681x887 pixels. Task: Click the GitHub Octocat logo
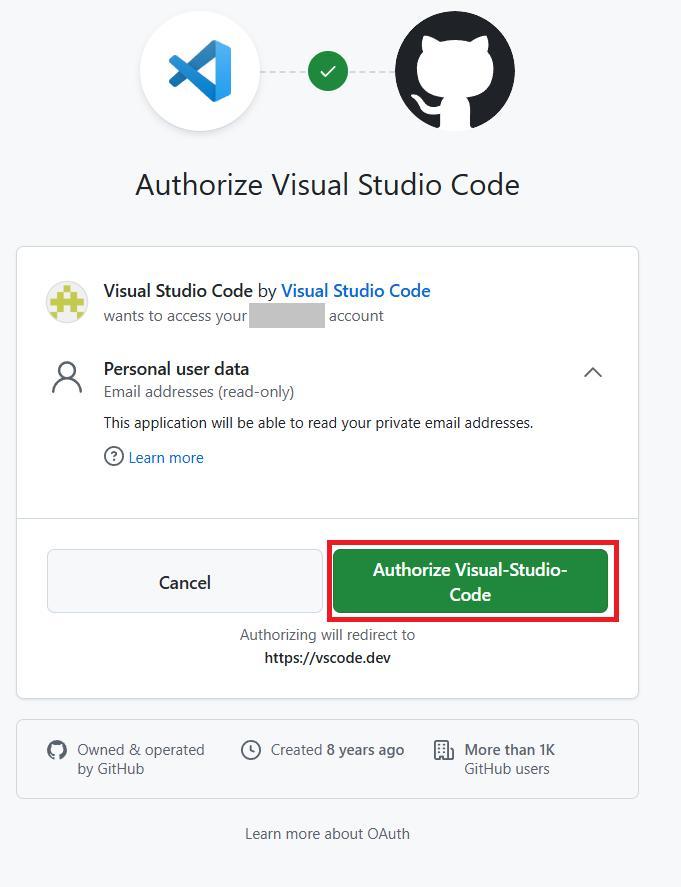[455, 72]
